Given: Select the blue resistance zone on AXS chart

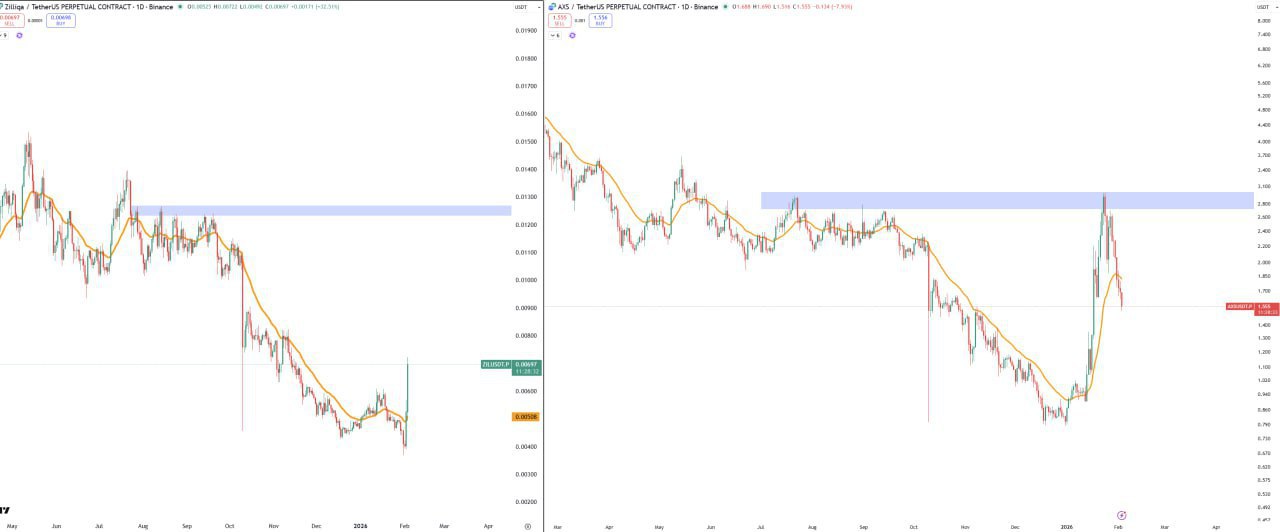Looking at the screenshot, I should click(x=1000, y=200).
